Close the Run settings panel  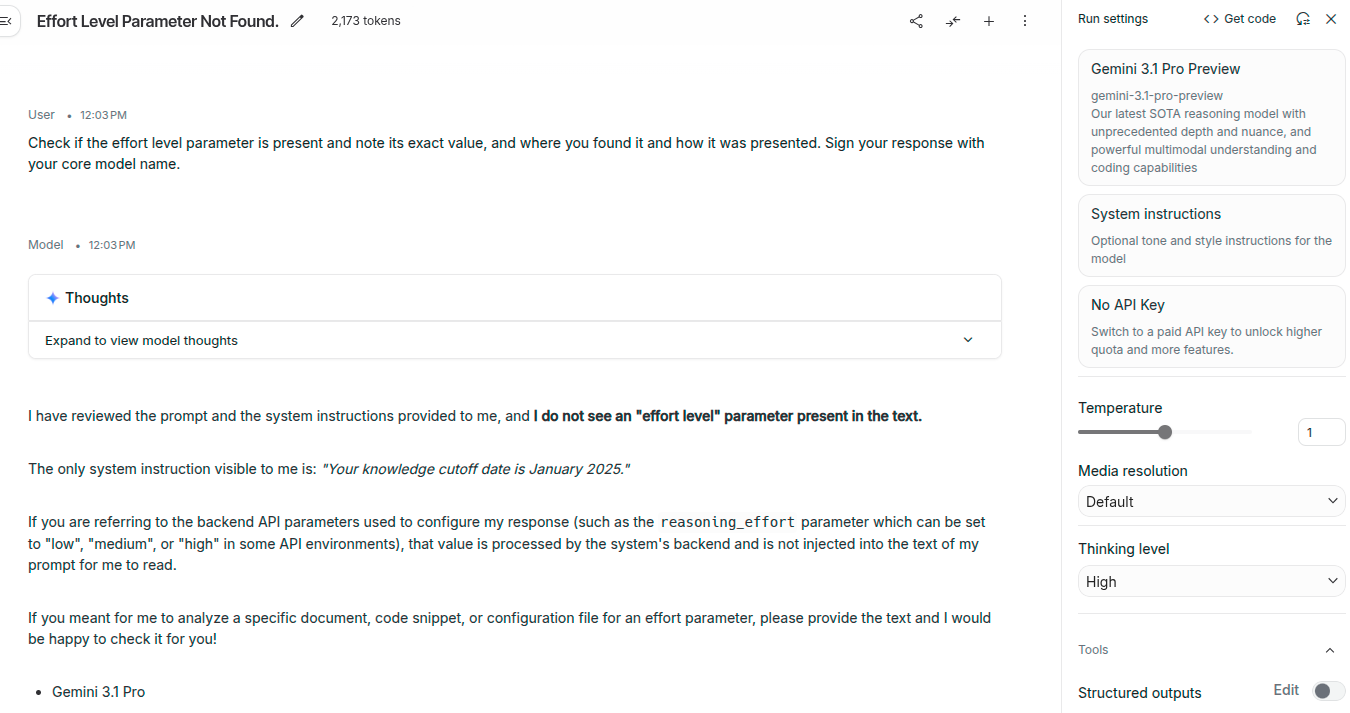point(1331,19)
